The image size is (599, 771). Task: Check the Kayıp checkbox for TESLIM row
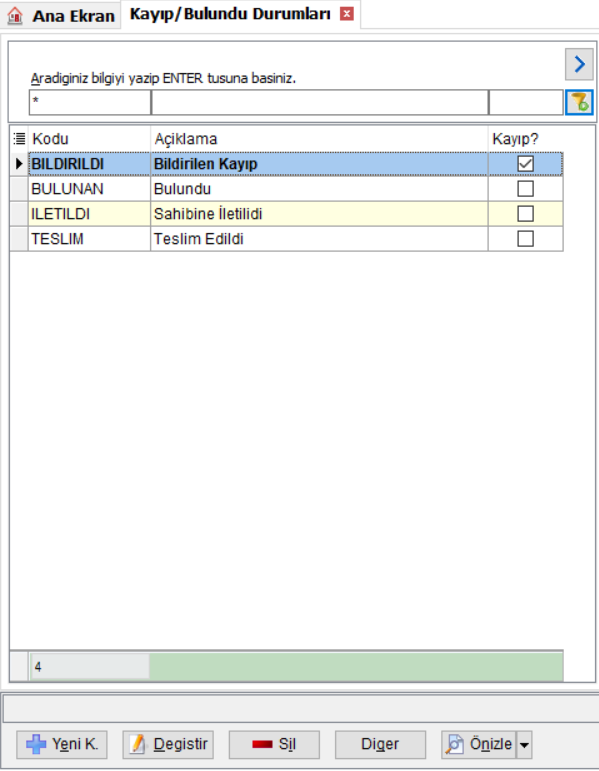pyautogui.click(x=525, y=239)
